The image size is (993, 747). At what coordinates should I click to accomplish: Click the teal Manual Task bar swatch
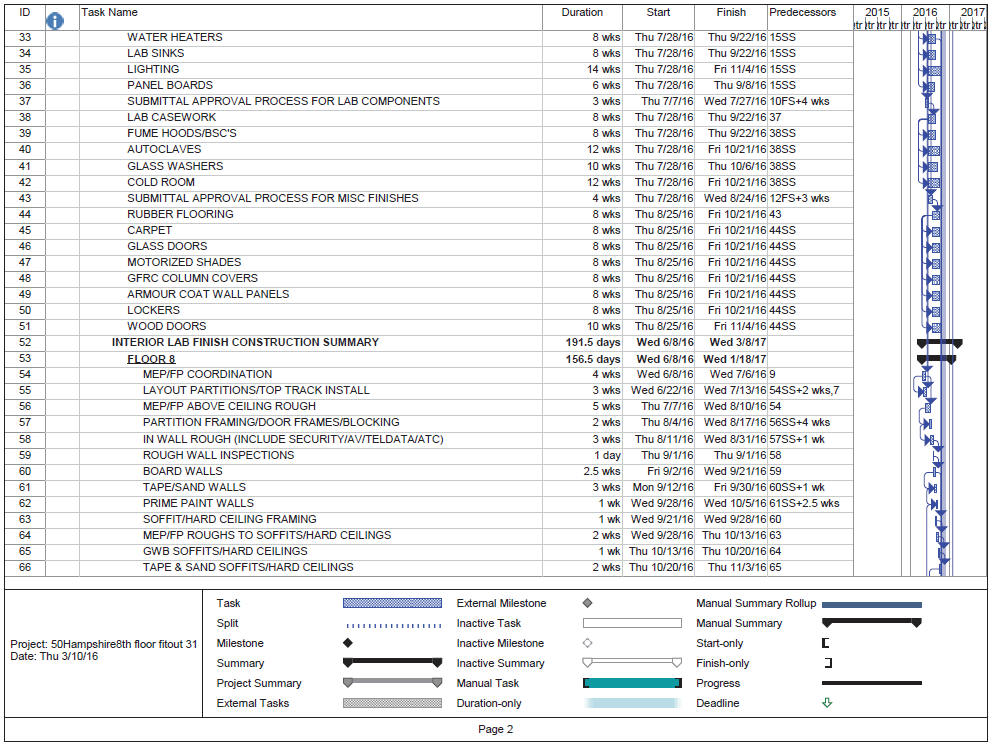point(632,683)
